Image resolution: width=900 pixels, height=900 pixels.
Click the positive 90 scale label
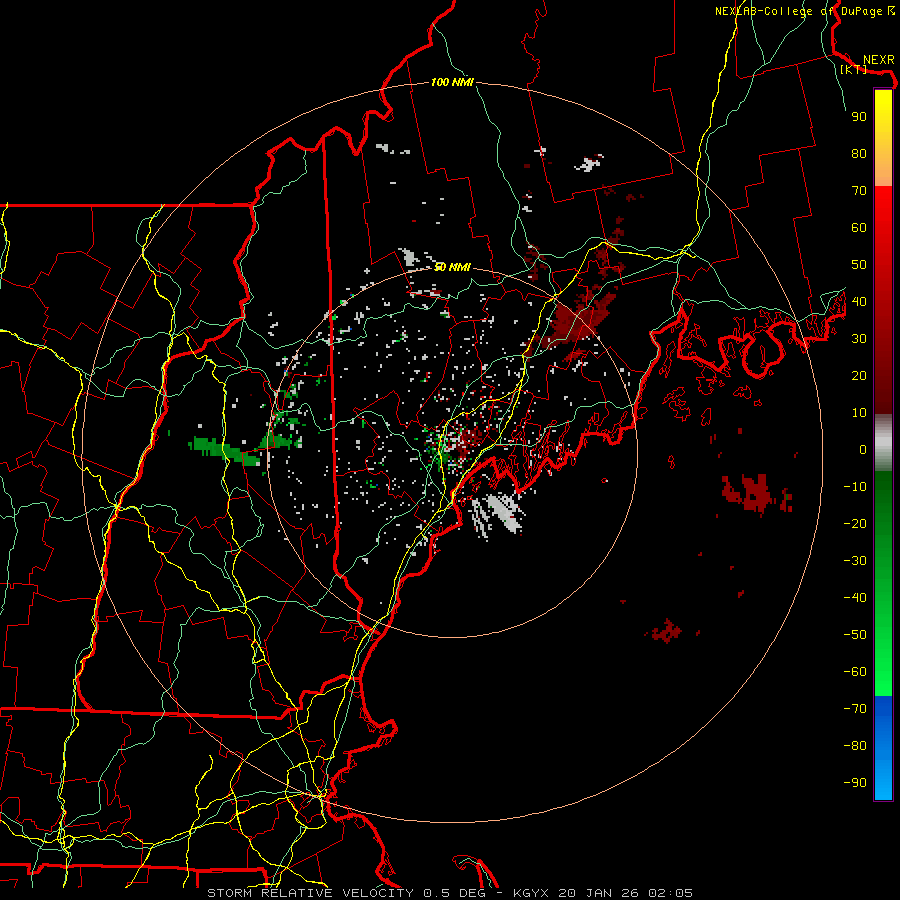click(x=859, y=117)
